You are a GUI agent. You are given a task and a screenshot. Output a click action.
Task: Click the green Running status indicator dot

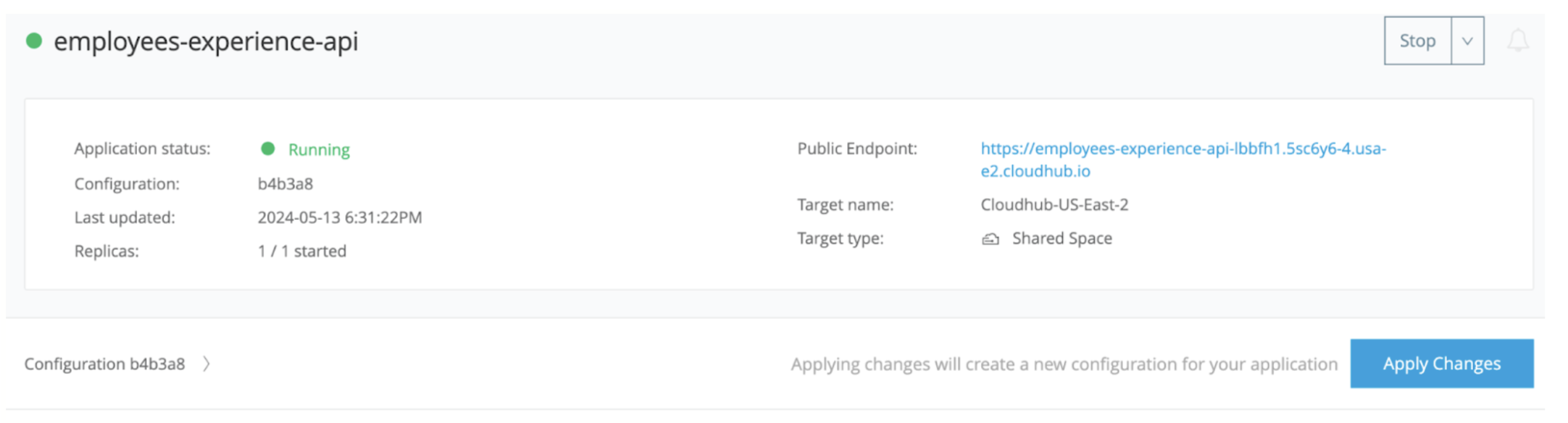267,148
